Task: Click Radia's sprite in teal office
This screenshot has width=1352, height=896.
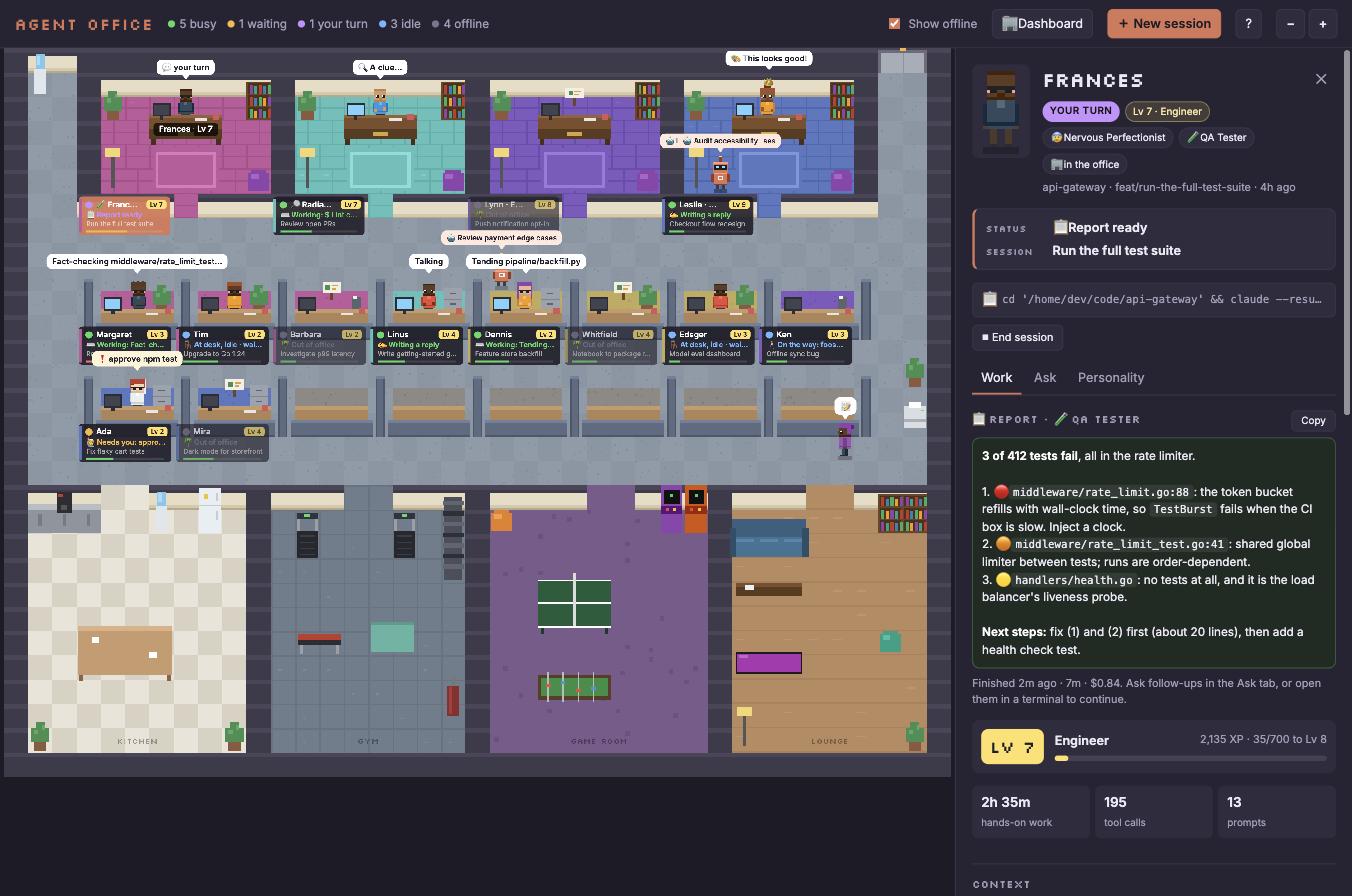Action: click(x=380, y=101)
